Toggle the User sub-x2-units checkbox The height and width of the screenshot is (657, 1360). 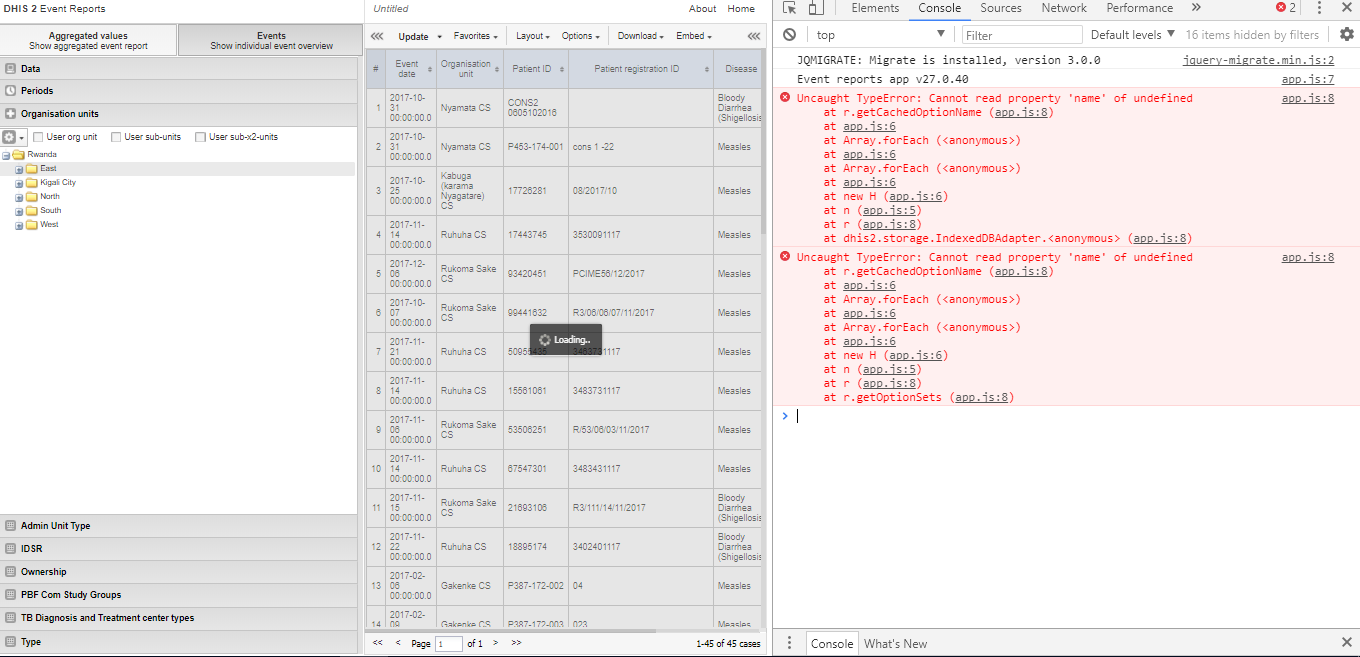point(200,137)
